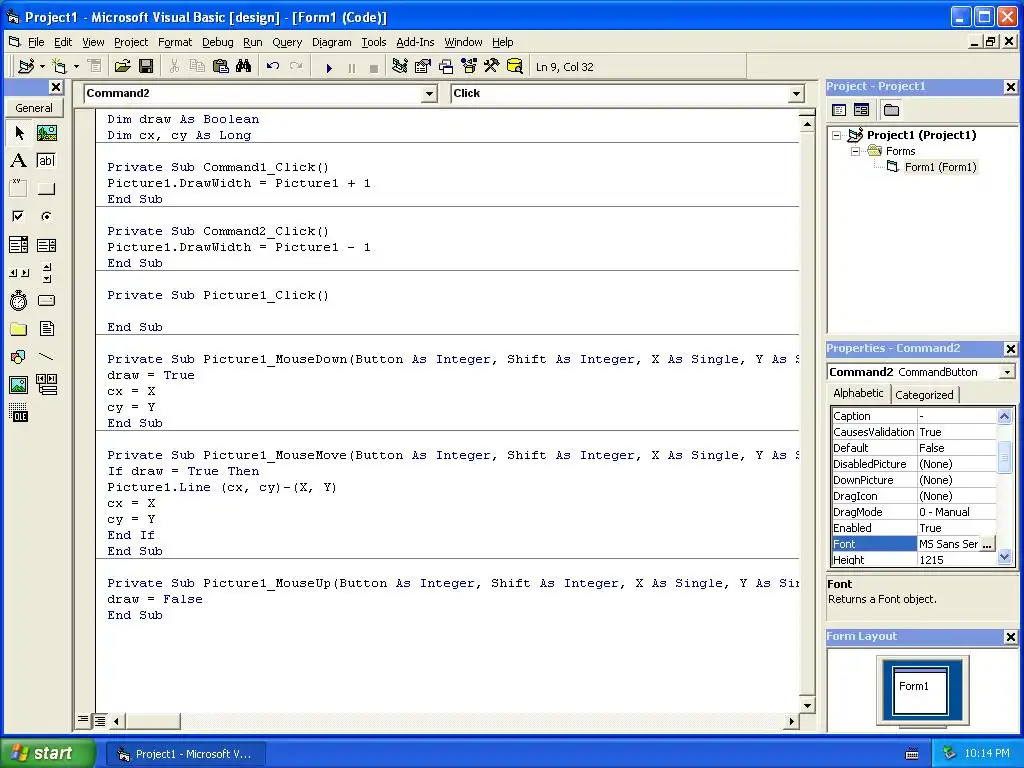Select the Line control tool

coord(46,357)
